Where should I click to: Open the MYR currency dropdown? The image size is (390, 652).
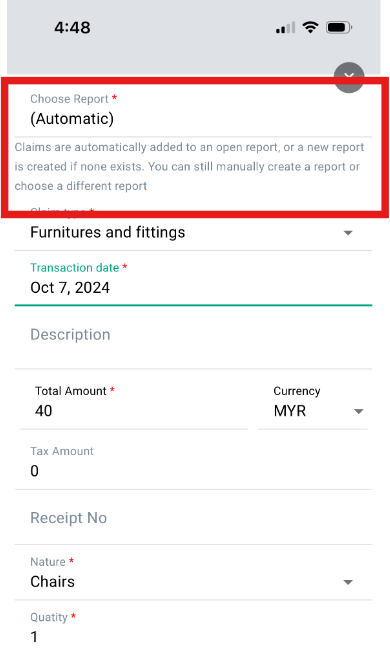coord(313,403)
